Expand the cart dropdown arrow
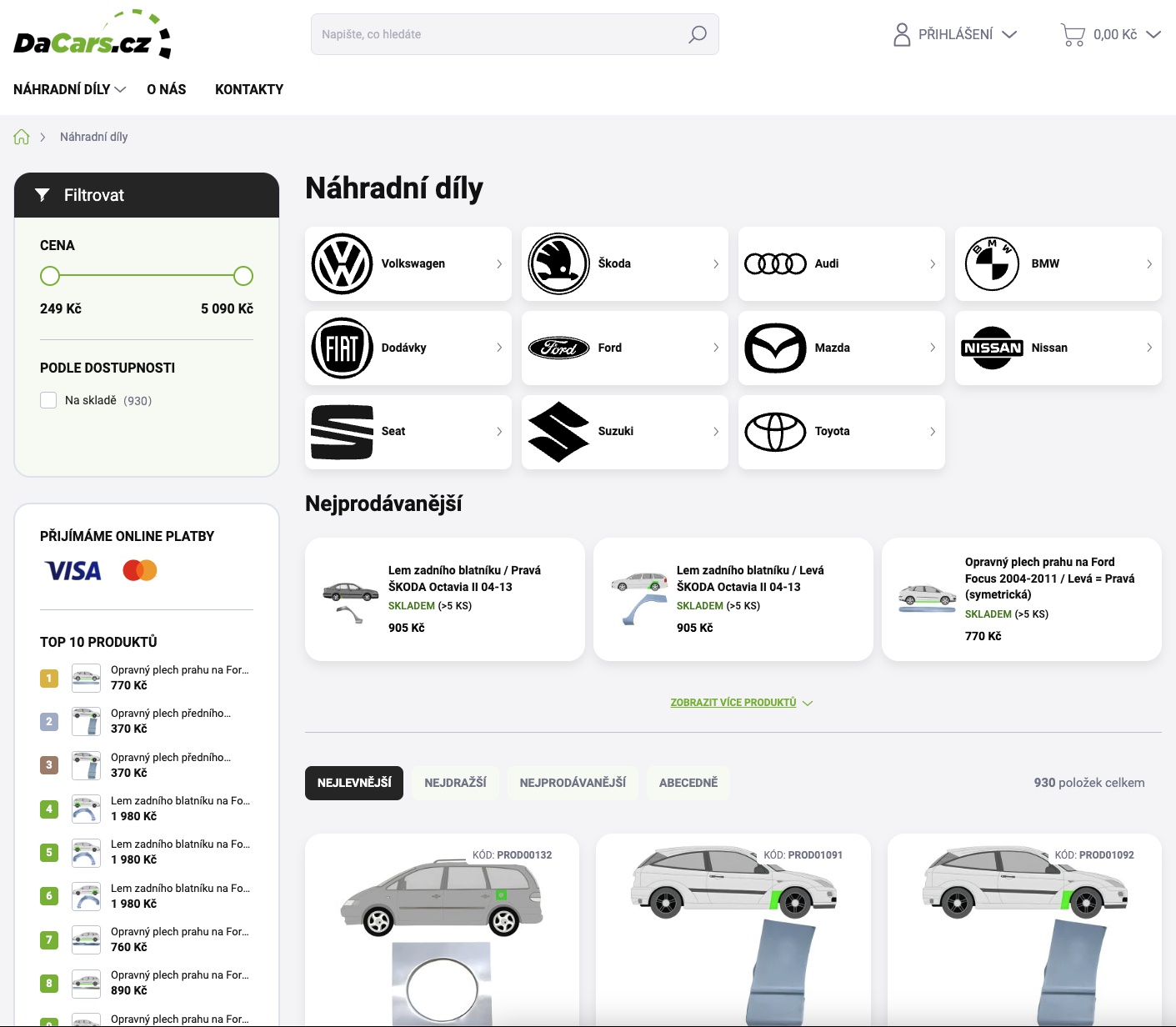The height and width of the screenshot is (1027, 1176). click(x=1153, y=34)
